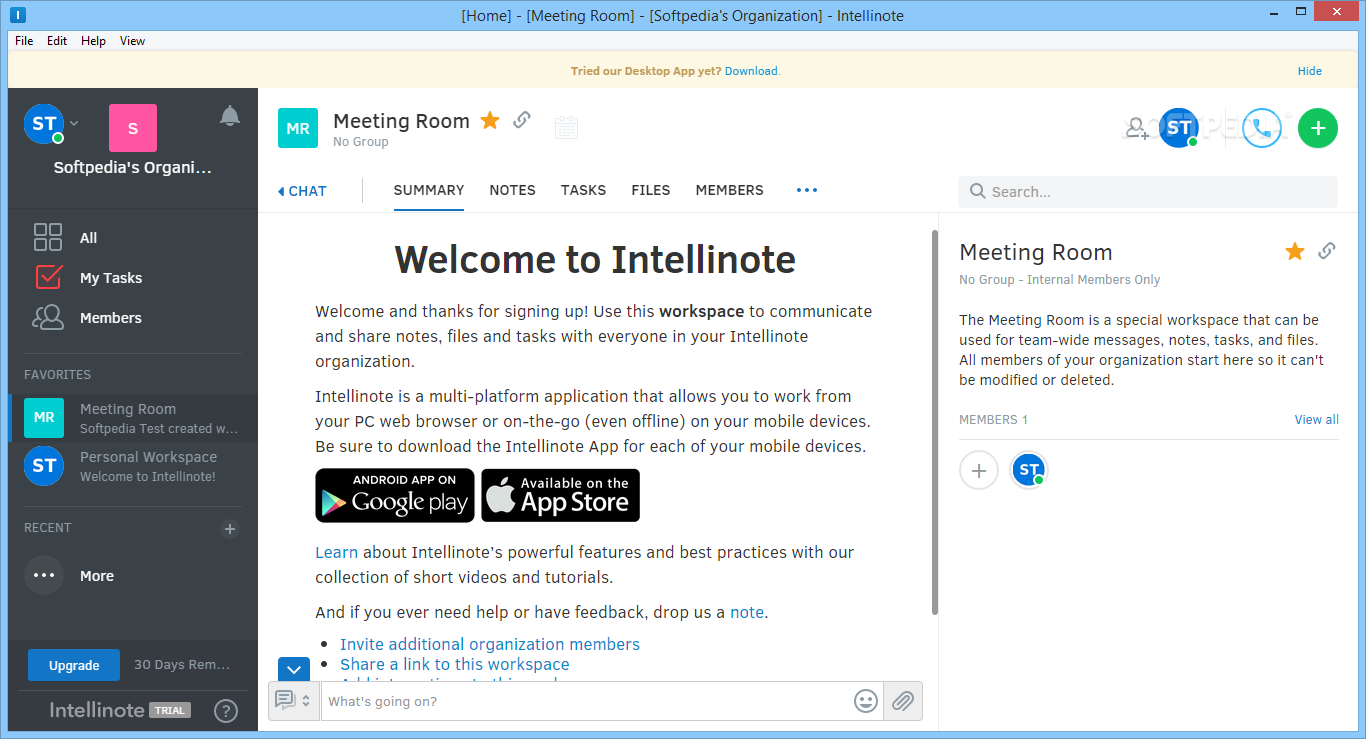Open the calendar icon in the header
This screenshot has width=1366, height=739.
566,127
